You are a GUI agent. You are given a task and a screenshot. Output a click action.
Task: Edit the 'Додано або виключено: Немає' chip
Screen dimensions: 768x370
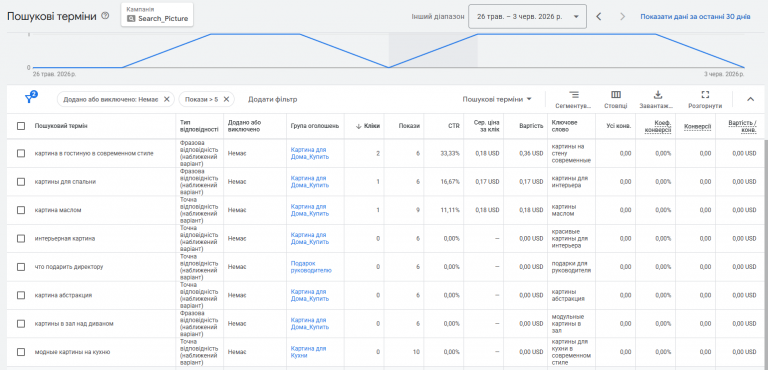111,99
